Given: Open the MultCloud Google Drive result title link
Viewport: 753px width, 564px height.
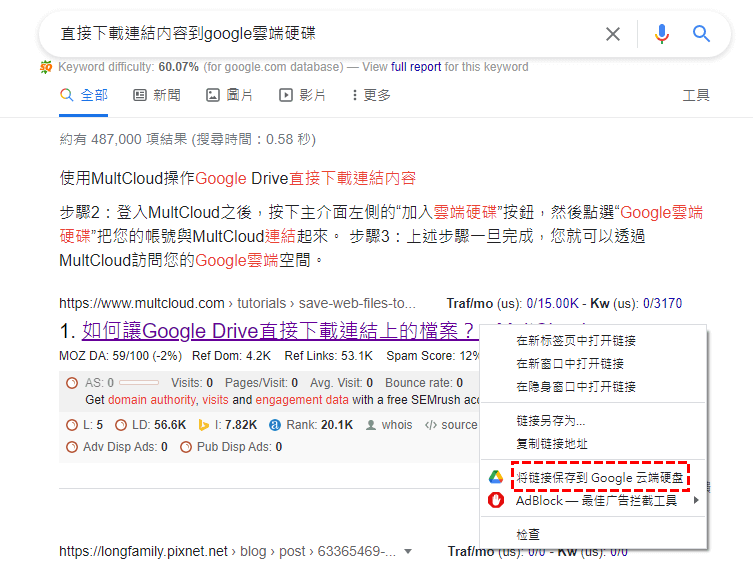Looking at the screenshot, I should point(280,331).
